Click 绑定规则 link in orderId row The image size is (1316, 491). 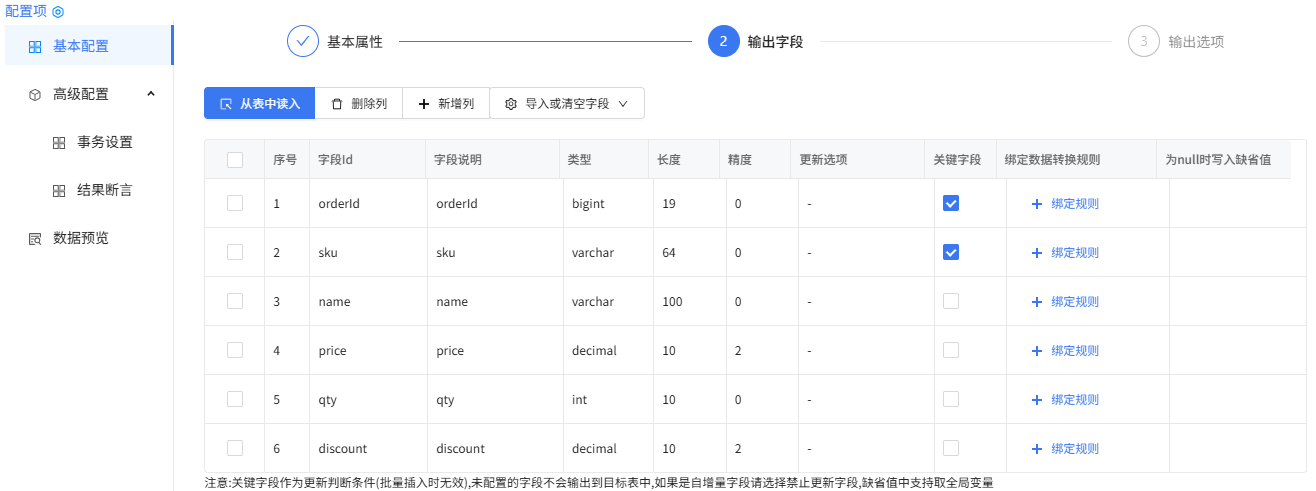click(x=1075, y=204)
